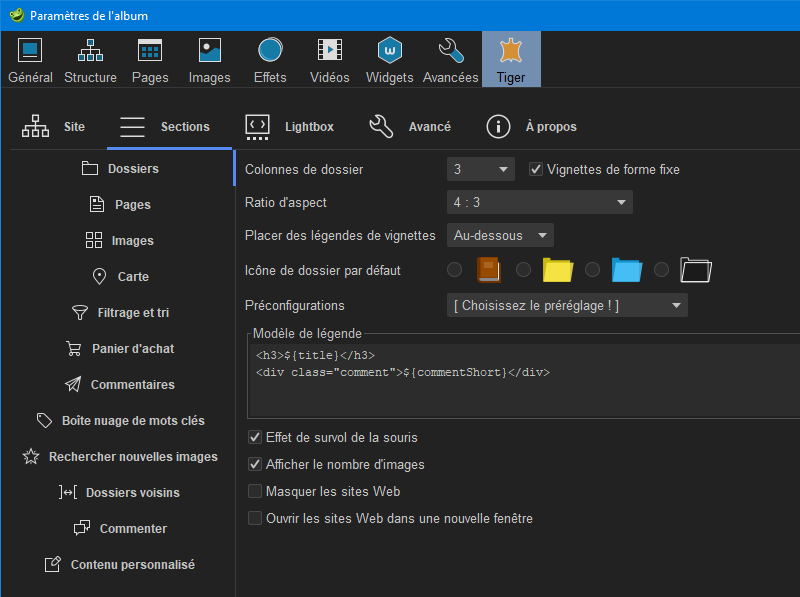
Task: Choose the yellow folder icon radio button
Action: (x=523, y=269)
